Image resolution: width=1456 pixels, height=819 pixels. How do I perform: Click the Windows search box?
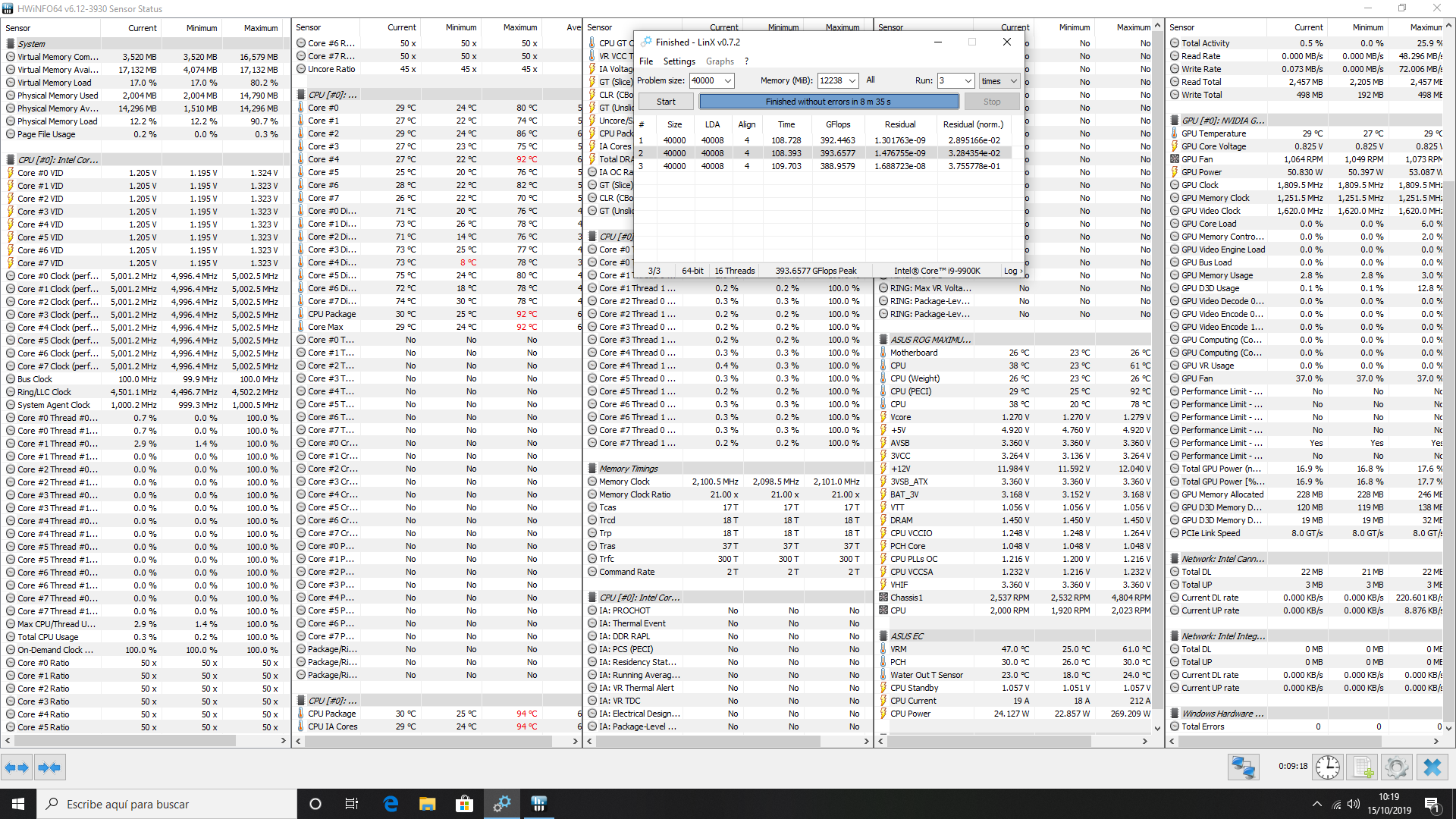167,804
